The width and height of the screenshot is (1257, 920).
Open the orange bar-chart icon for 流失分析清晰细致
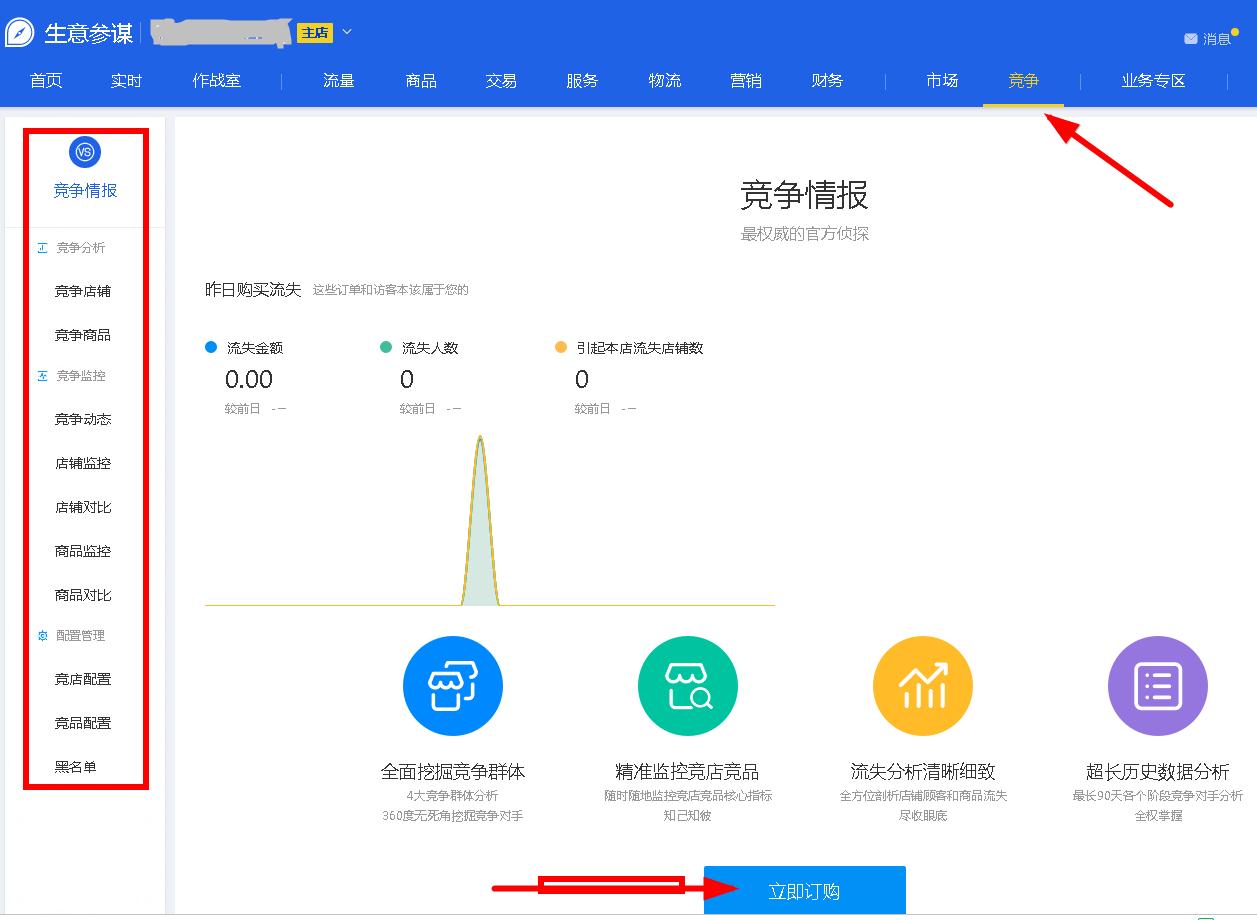pyautogui.click(x=922, y=686)
